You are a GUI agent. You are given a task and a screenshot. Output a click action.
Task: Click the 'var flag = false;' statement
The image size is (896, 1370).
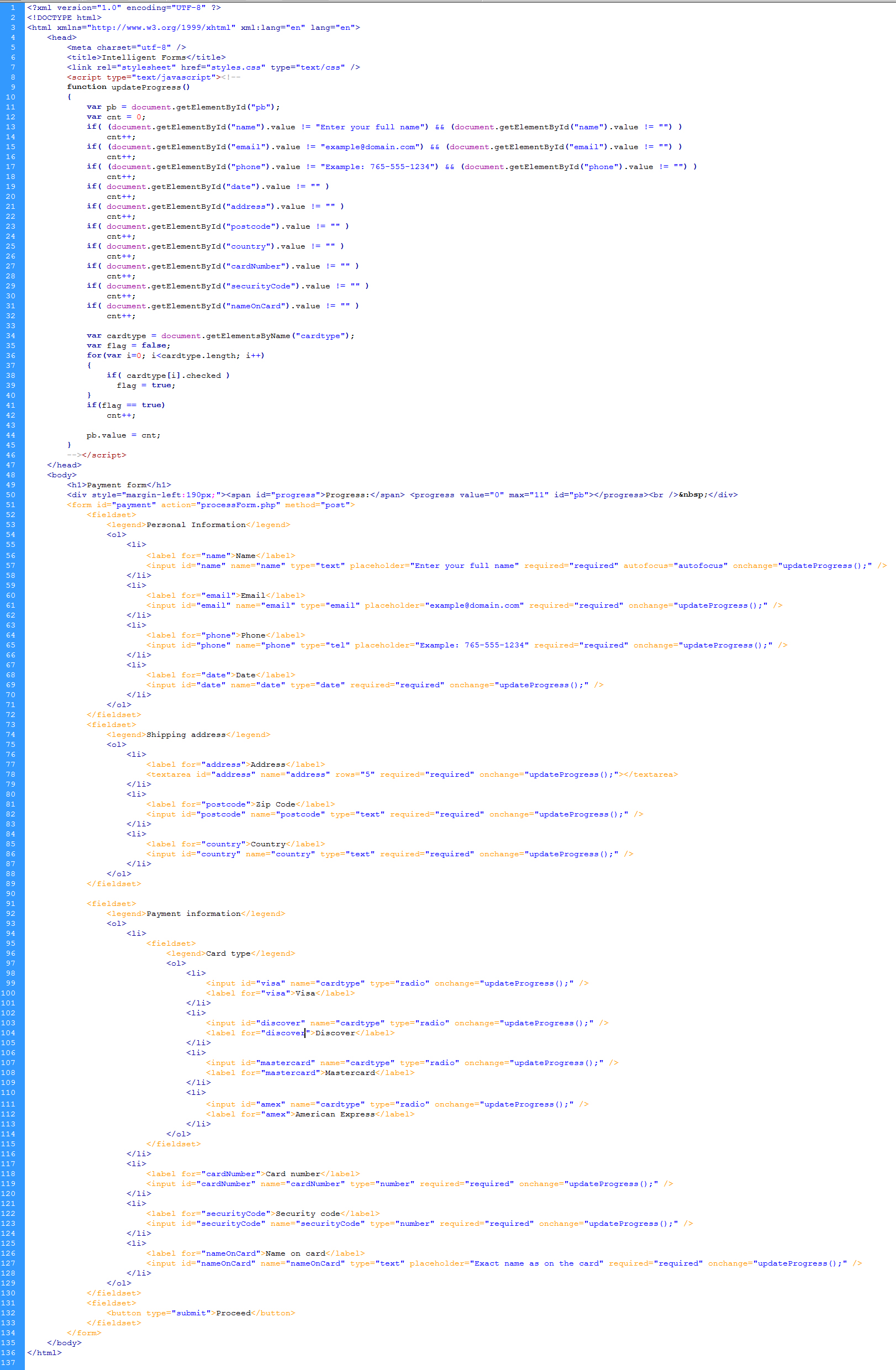coord(128,345)
